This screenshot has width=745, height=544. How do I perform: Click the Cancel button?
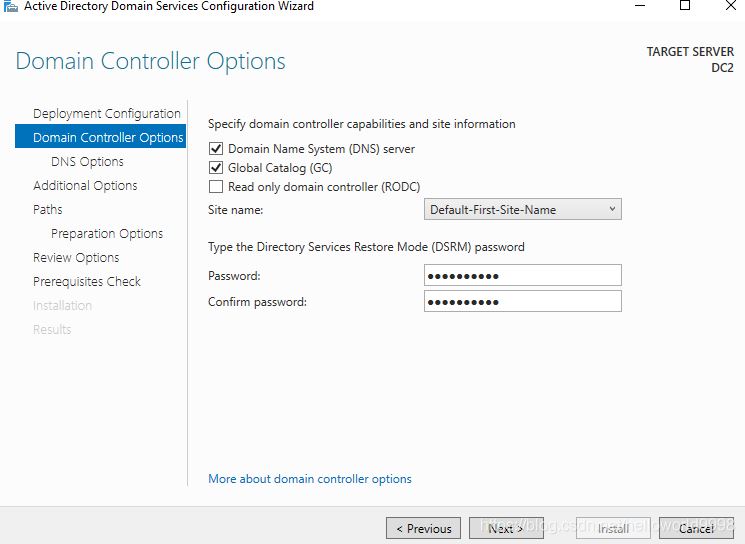696,528
